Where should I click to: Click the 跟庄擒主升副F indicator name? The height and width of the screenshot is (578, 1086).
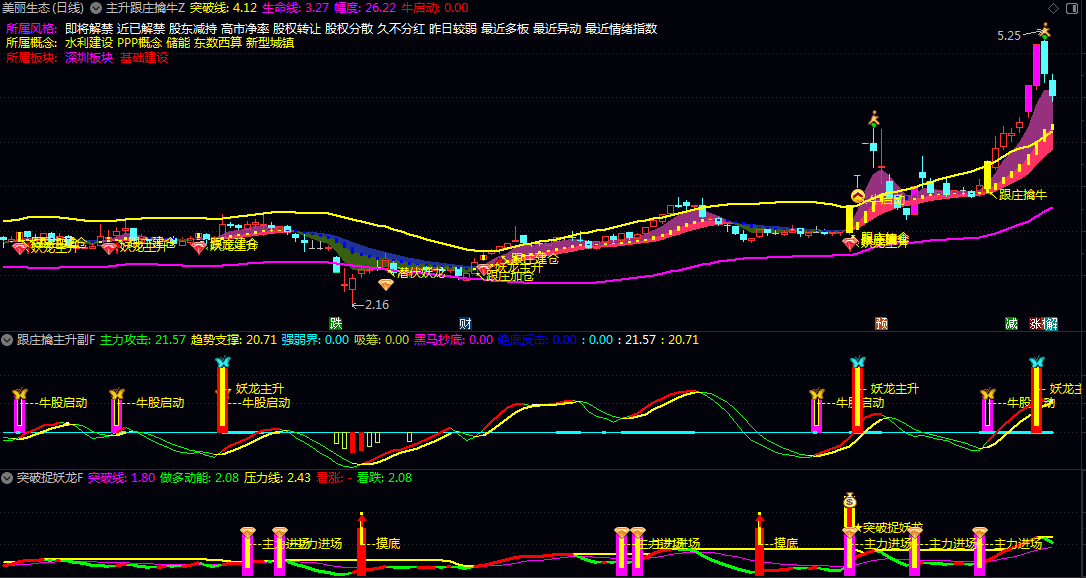point(56,340)
